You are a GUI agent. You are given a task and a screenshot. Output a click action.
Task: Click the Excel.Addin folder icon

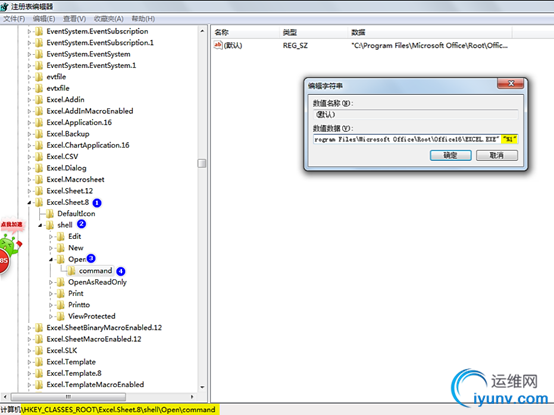click(39, 100)
